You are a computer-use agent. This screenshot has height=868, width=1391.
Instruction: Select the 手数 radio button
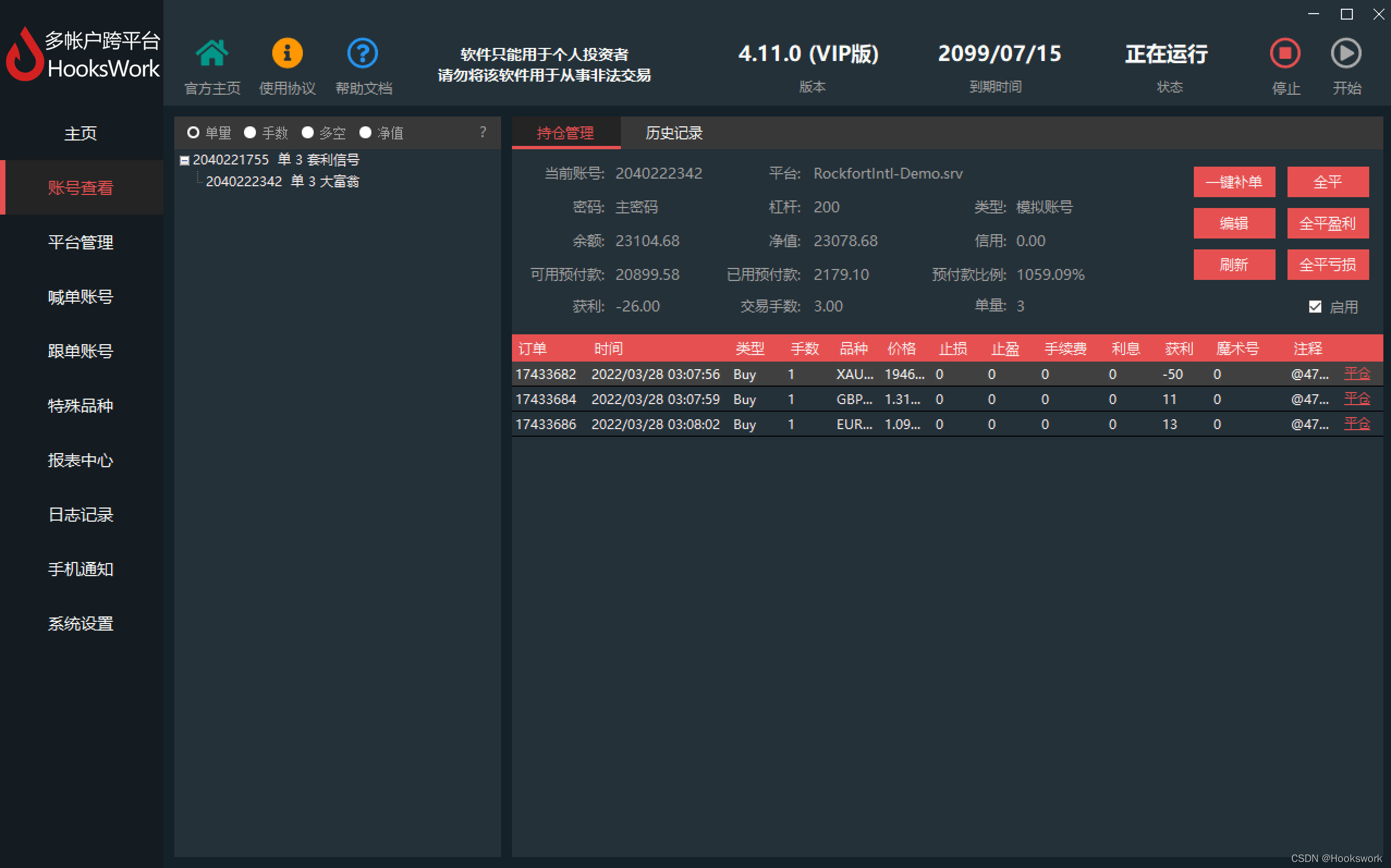(x=250, y=133)
